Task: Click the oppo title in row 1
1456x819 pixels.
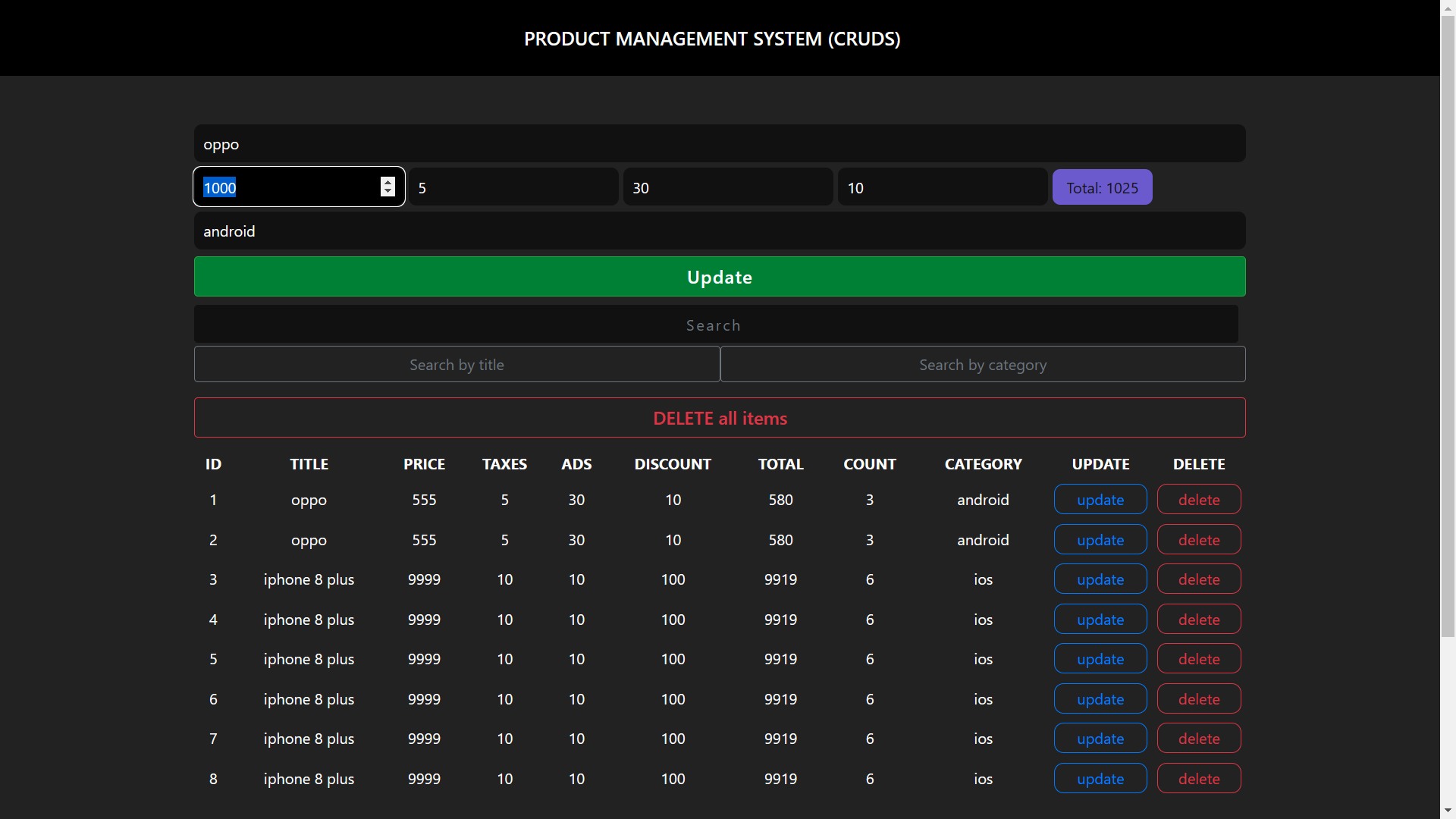Action: (309, 500)
